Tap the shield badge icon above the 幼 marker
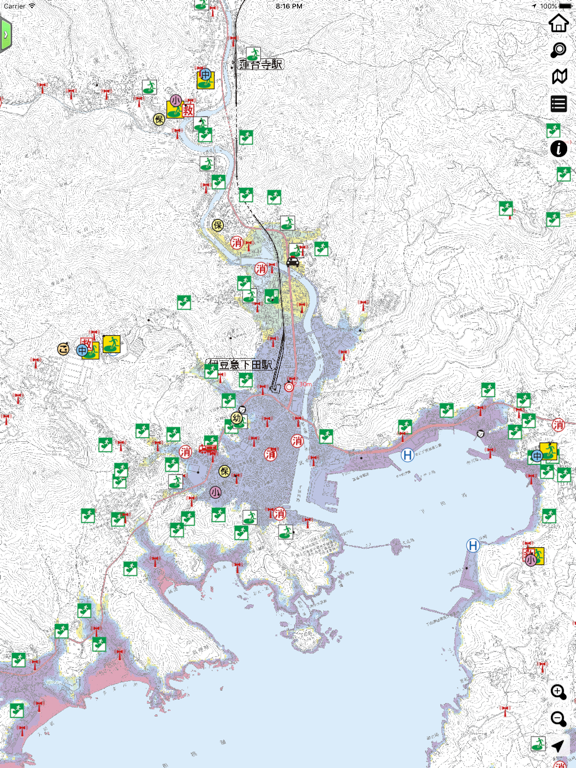The height and width of the screenshot is (768, 576). [241, 409]
